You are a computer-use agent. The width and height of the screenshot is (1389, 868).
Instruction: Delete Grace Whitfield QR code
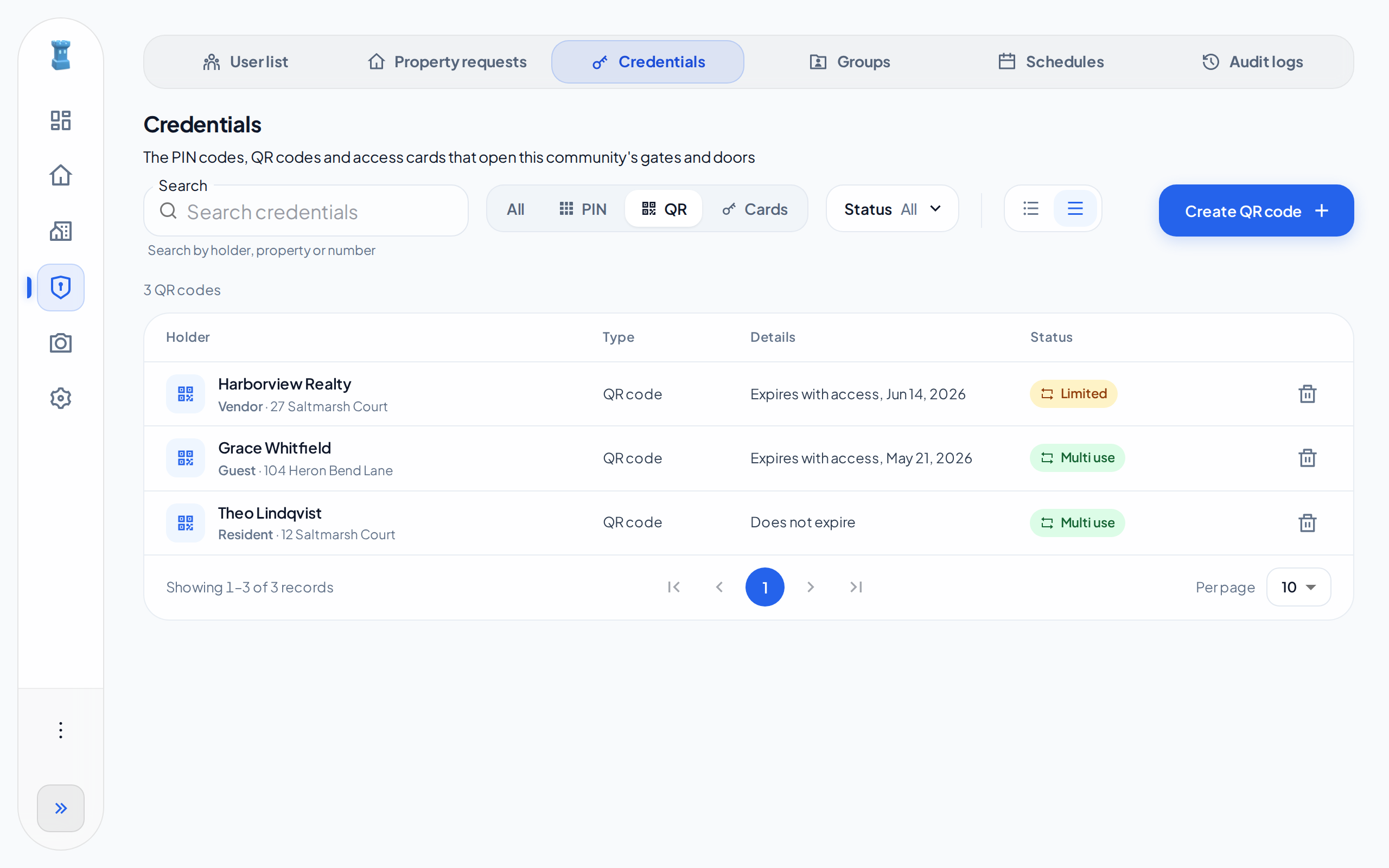tap(1307, 458)
